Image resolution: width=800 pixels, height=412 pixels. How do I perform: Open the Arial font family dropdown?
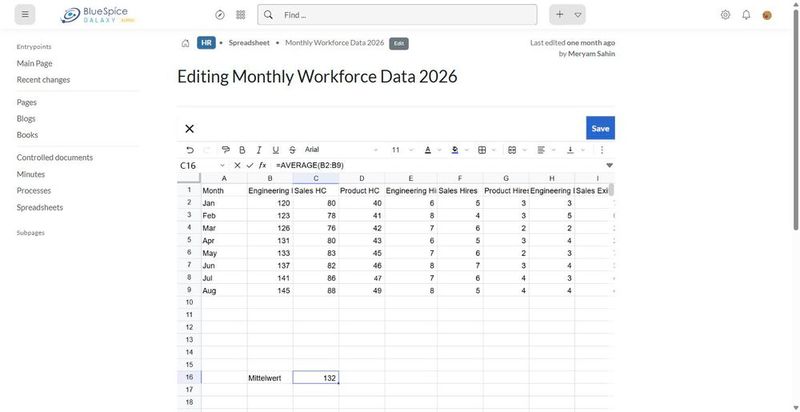pos(341,150)
